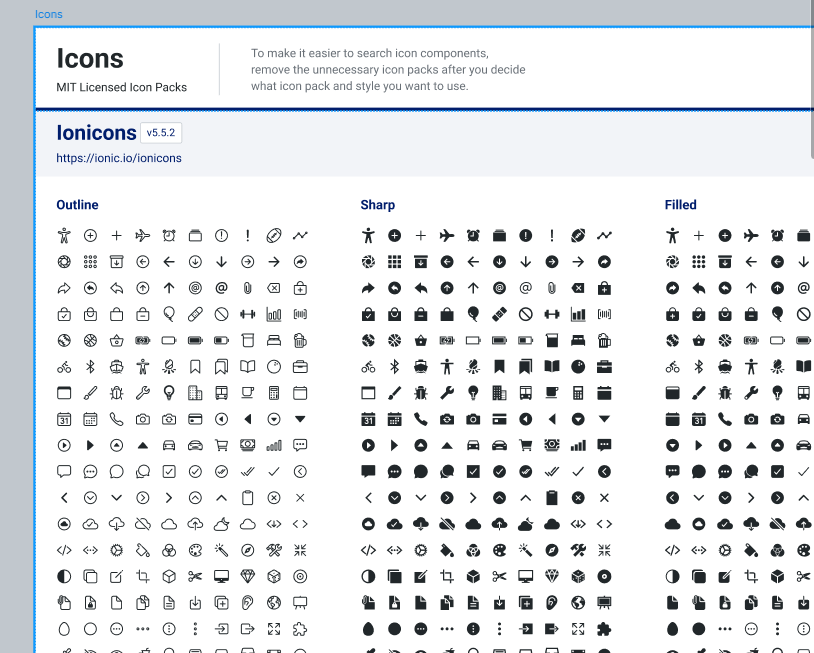Select the Outline cloud download icon

pyautogui.click(x=116, y=524)
